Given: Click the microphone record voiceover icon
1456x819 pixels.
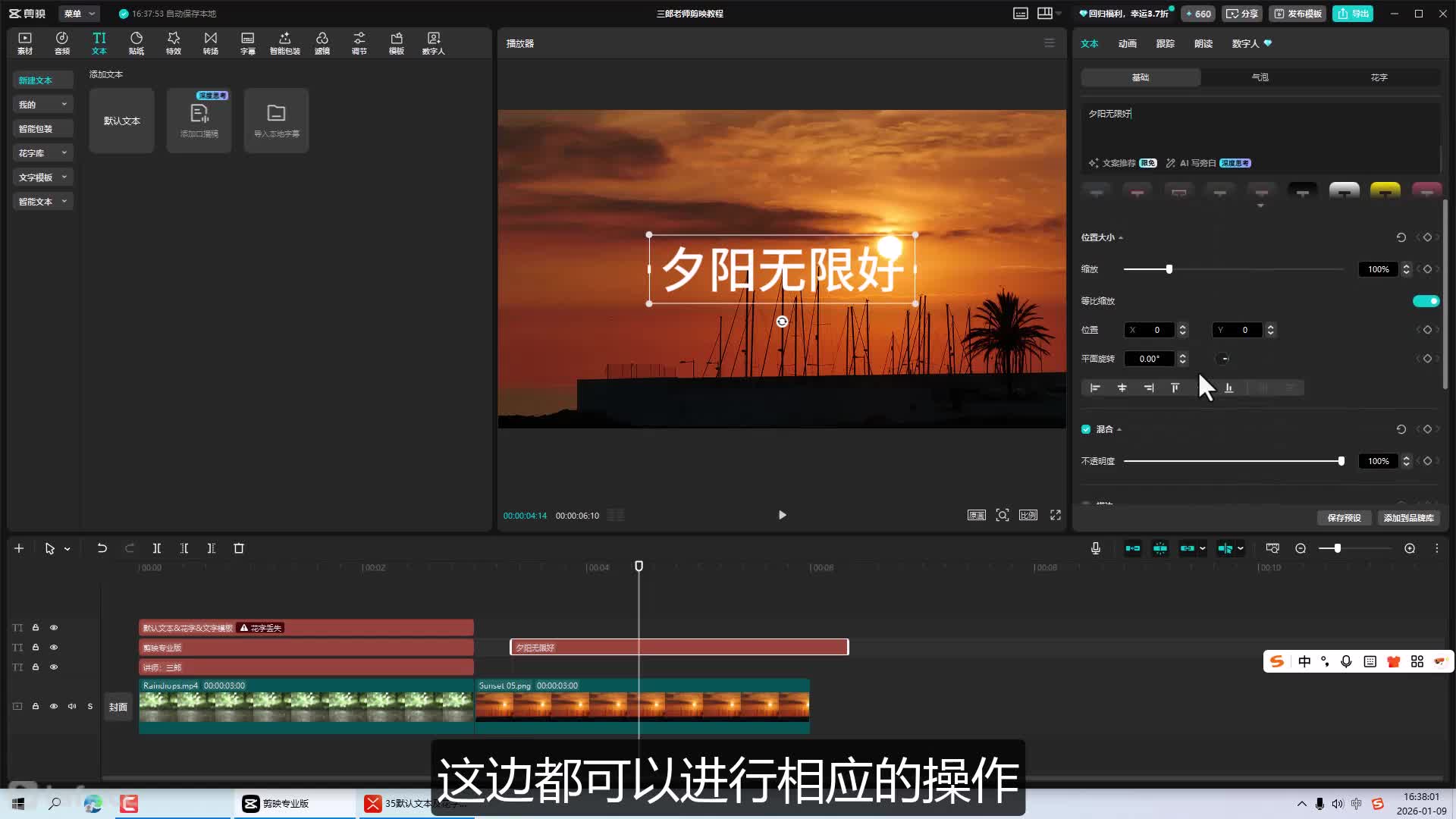Looking at the screenshot, I should click(1096, 548).
